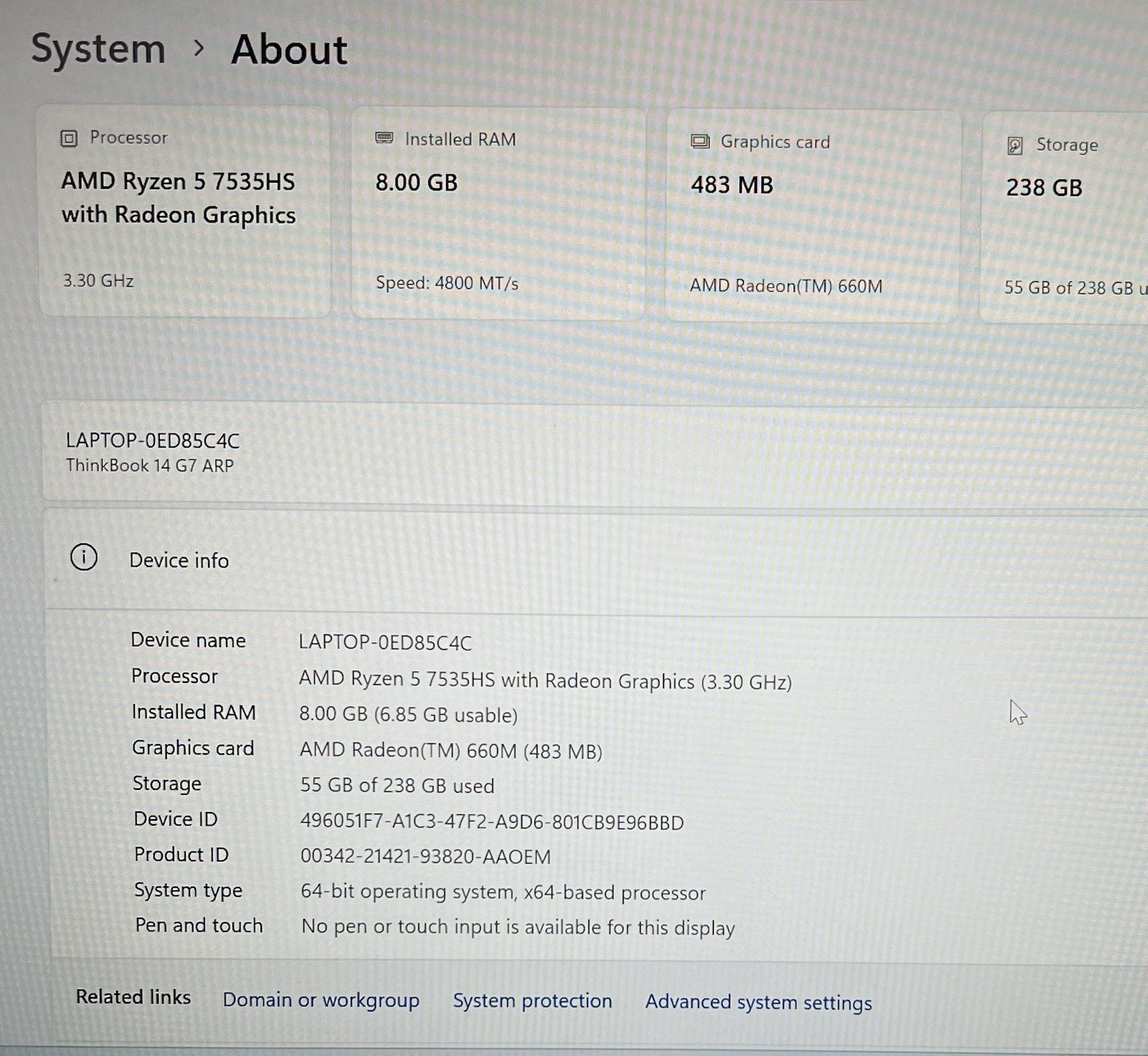Click the Speed: 4800 MT/s text
1148x1056 pixels.
point(447,283)
